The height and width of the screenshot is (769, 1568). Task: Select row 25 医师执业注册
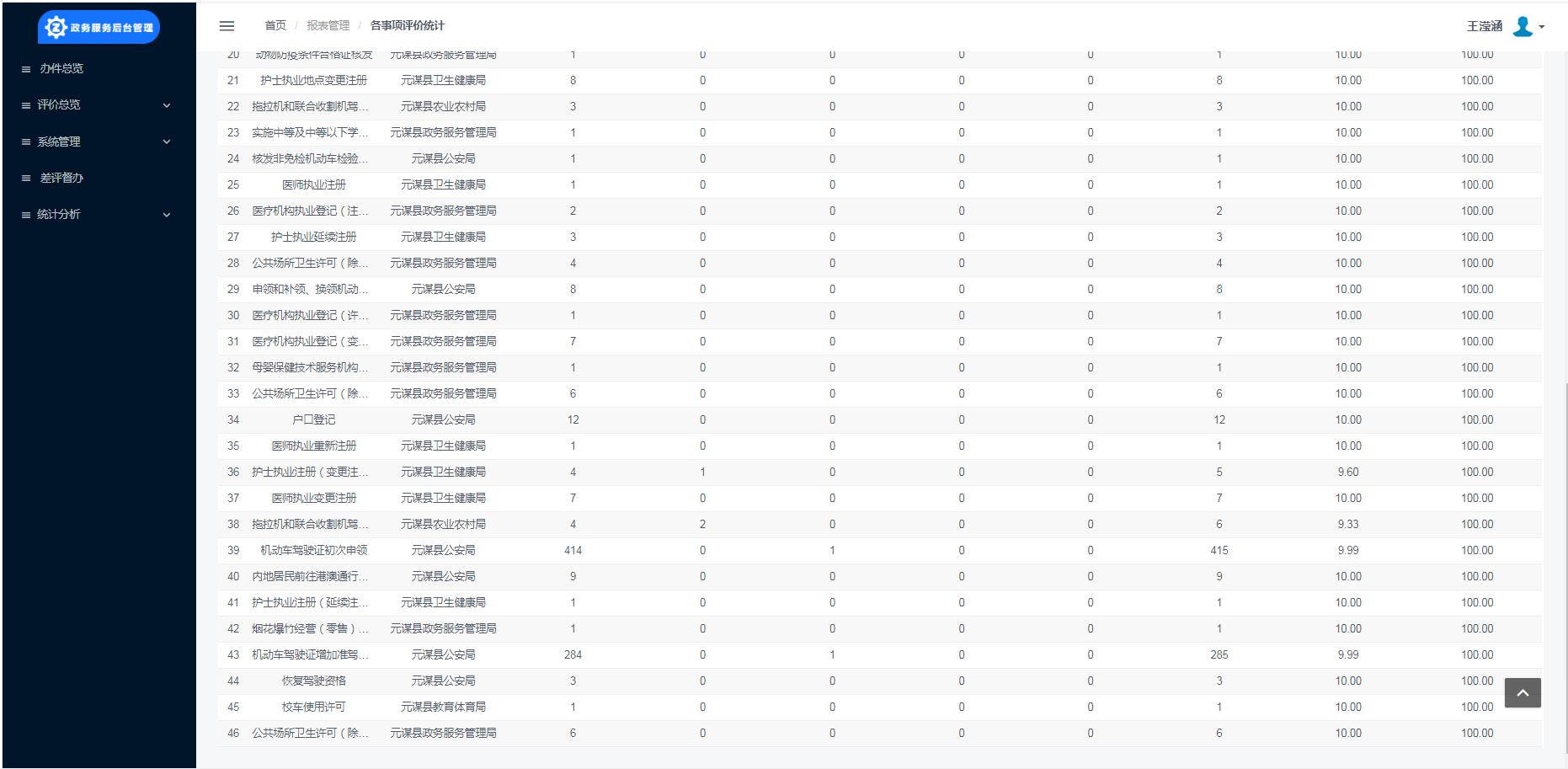pos(880,185)
